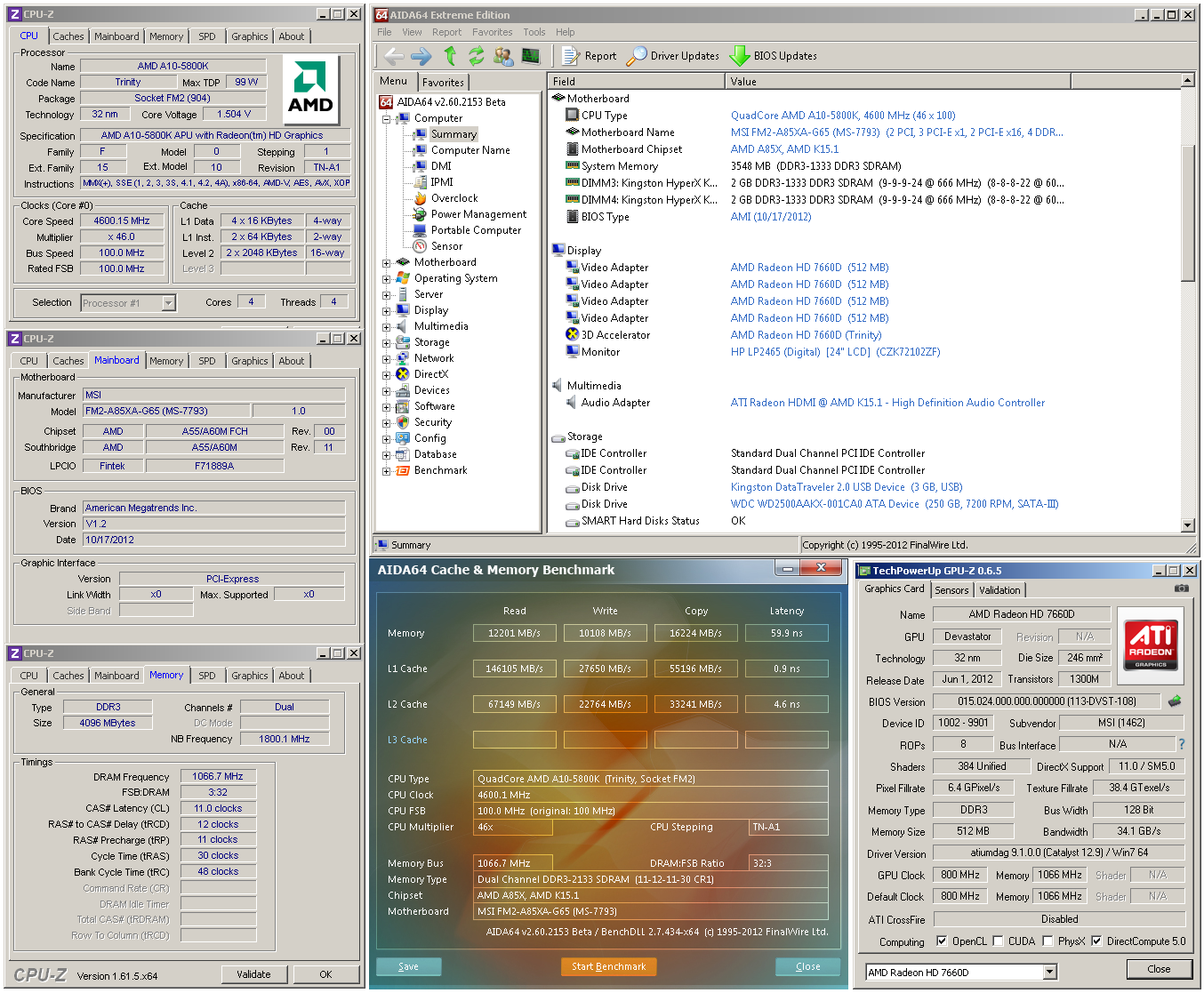Click the Validate button in CPU-Z
The width and height of the screenshot is (1204, 993).
click(x=253, y=974)
